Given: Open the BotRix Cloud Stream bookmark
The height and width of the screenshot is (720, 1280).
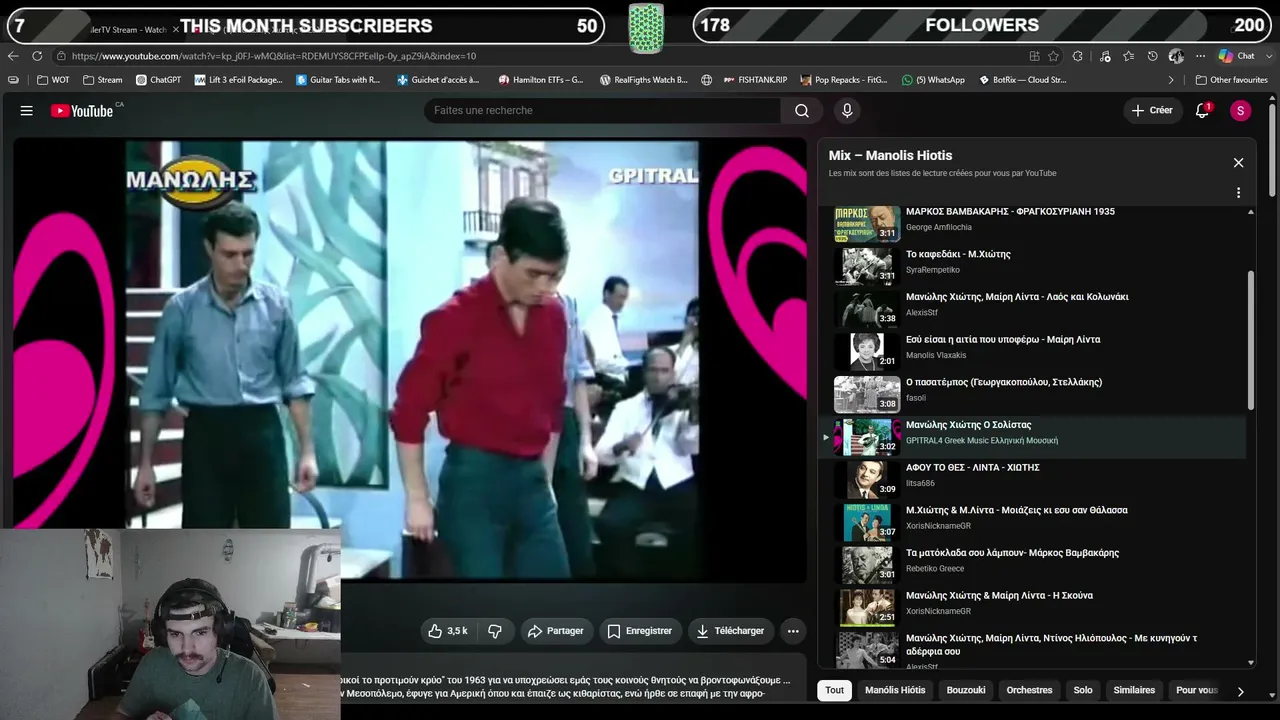Looking at the screenshot, I should (1022, 80).
